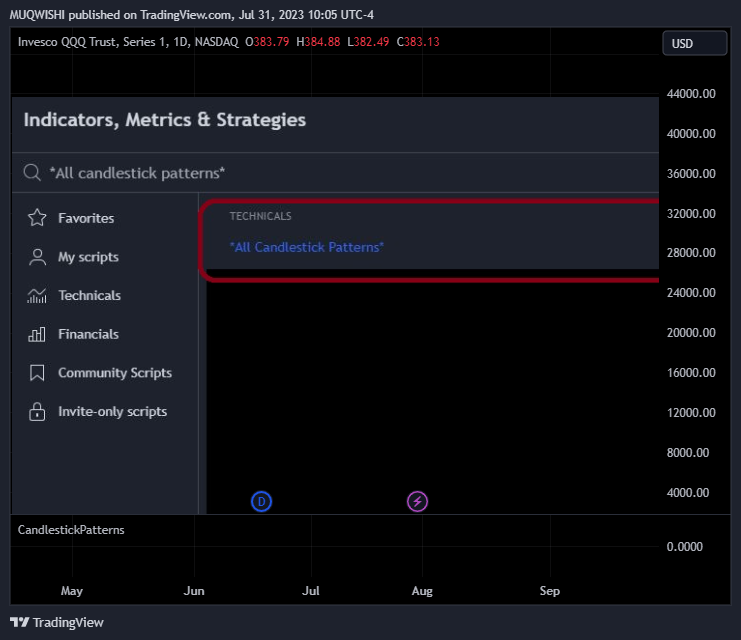
Task: Click the Indicators, Metrics & Strategies title
Action: click(x=164, y=120)
